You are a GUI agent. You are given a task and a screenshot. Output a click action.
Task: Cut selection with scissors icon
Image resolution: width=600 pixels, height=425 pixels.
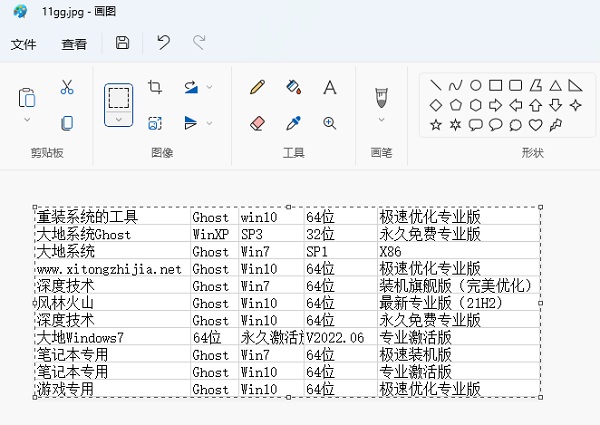click(x=67, y=87)
